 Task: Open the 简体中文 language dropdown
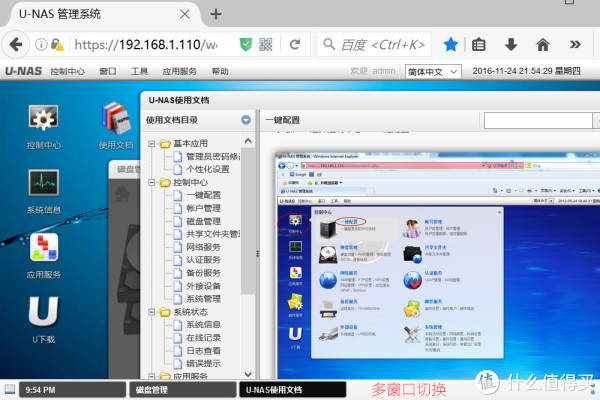tap(433, 72)
